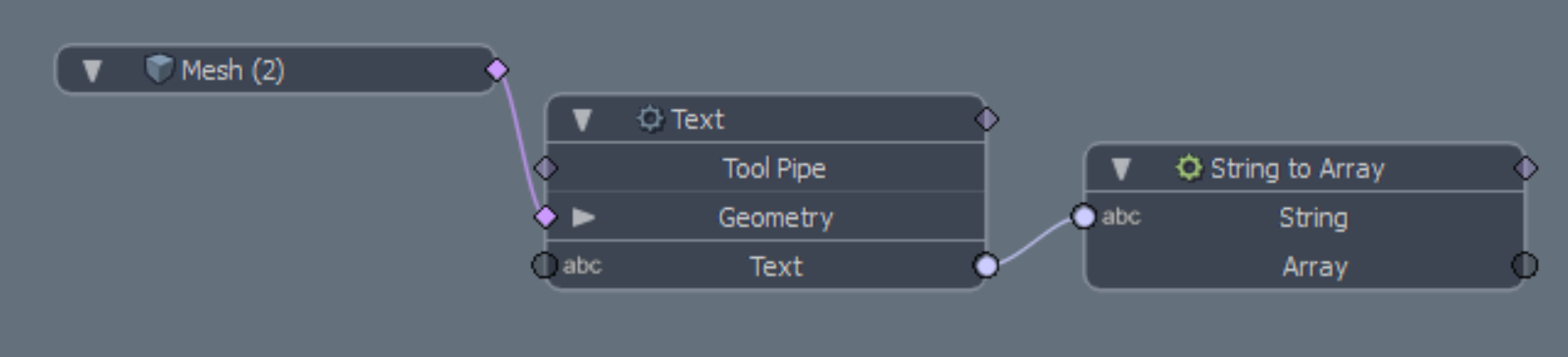Click Text node header diamond connector
1568x357 pixels.
click(x=987, y=119)
